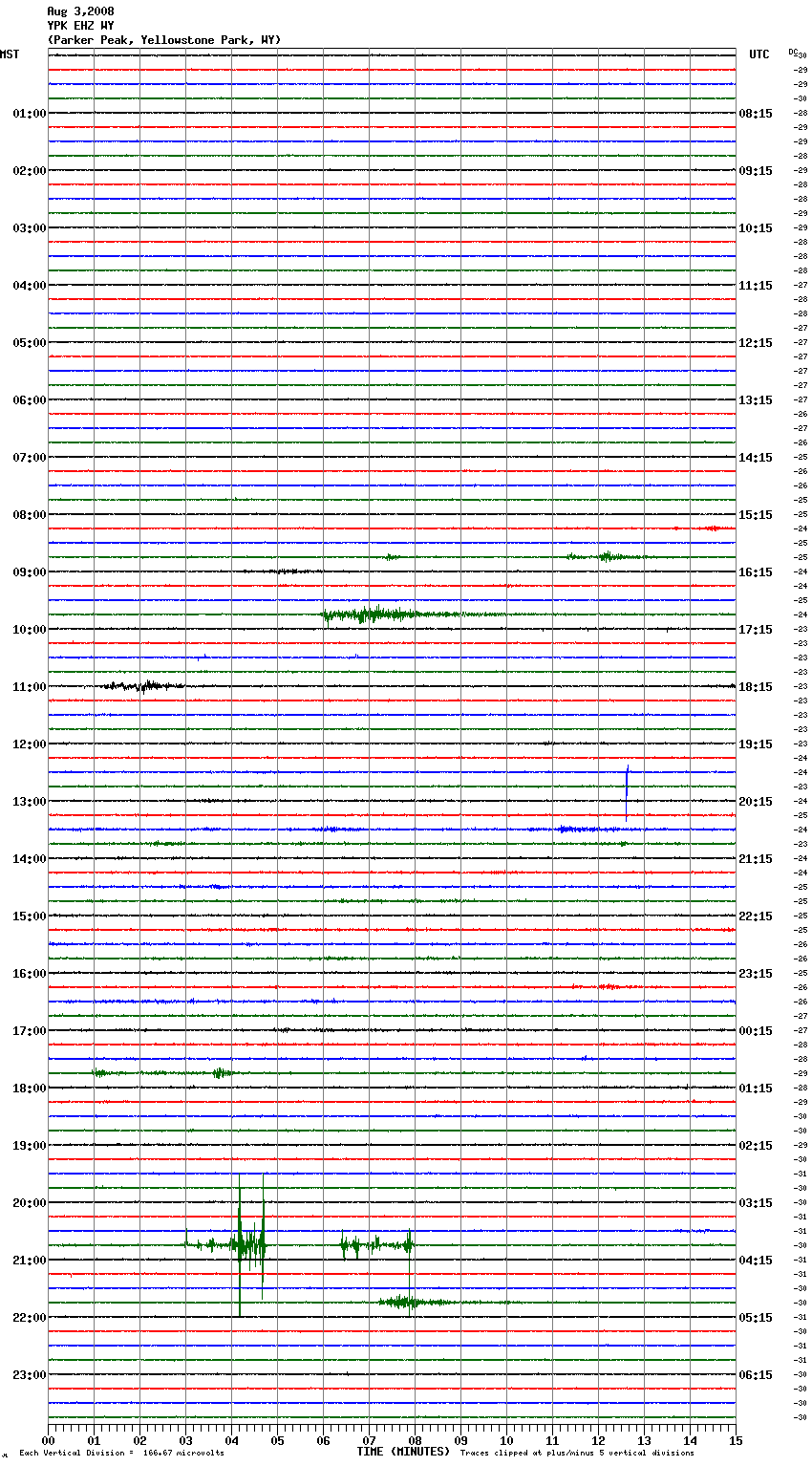The image size is (812, 1466).
Task: Click the "13:00" MST row label
Action: click(x=30, y=802)
